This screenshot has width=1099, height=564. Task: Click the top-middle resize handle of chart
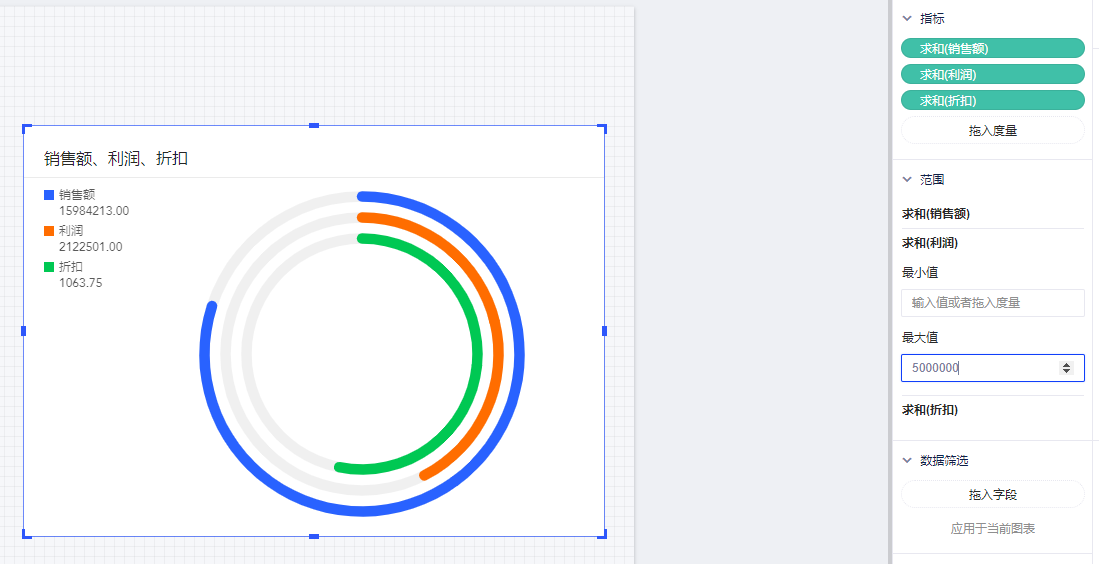coord(314,126)
